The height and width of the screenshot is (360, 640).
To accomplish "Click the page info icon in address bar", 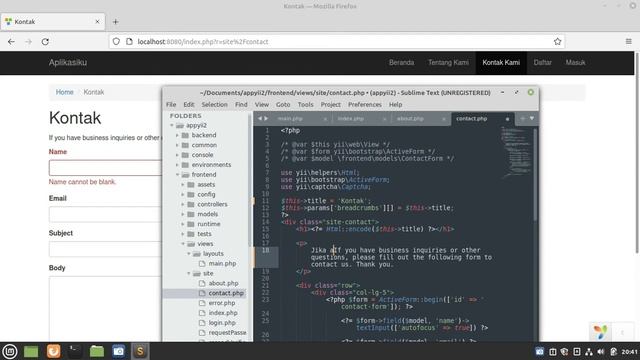I will [x=129, y=42].
